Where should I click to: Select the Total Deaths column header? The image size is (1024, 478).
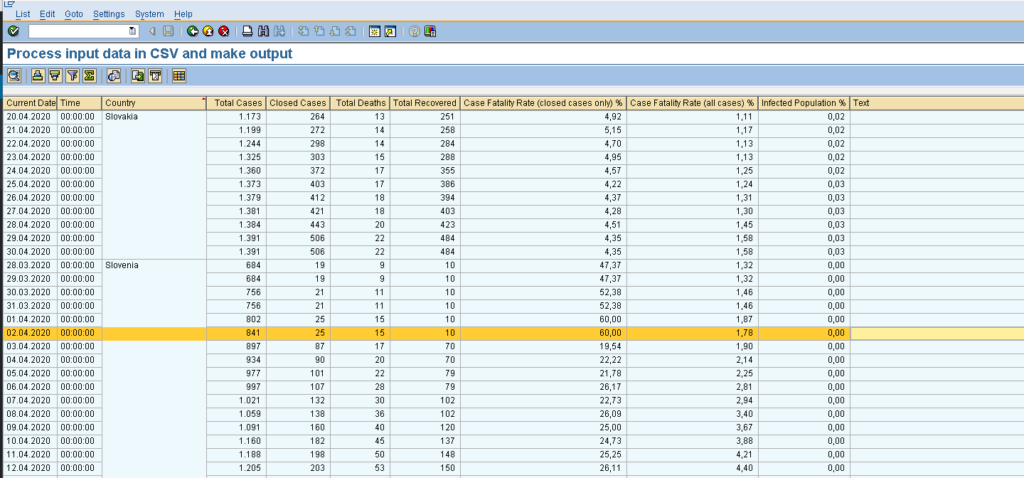pos(359,103)
